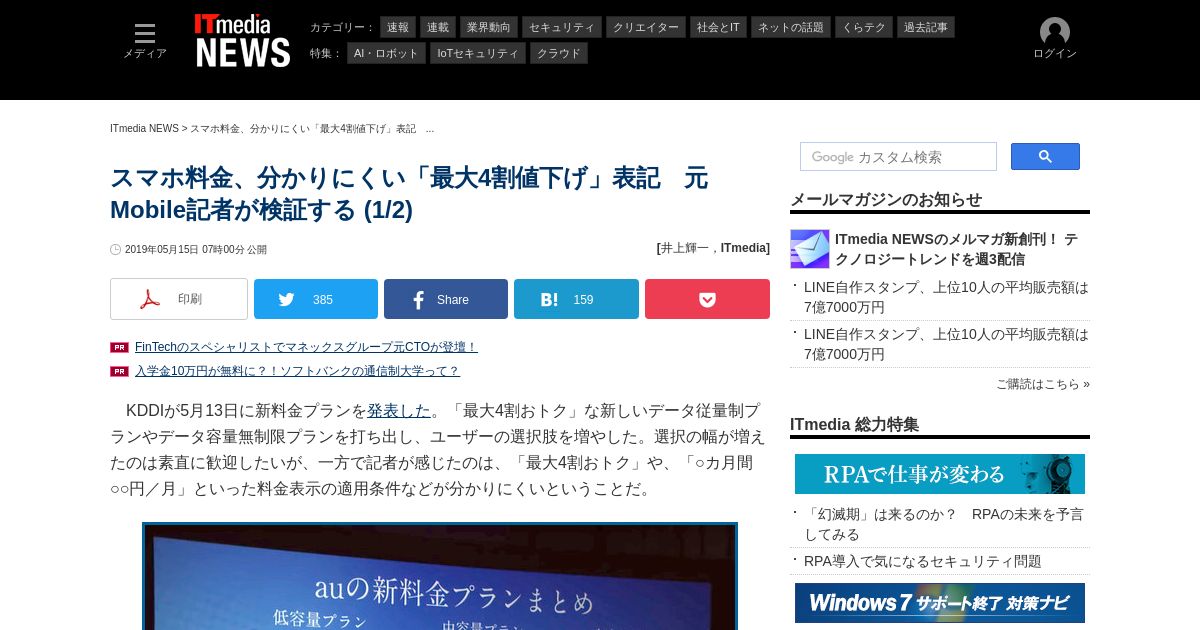Click ITmedia NEWS breadcrumb link
This screenshot has height=630, width=1200.
[x=144, y=129]
